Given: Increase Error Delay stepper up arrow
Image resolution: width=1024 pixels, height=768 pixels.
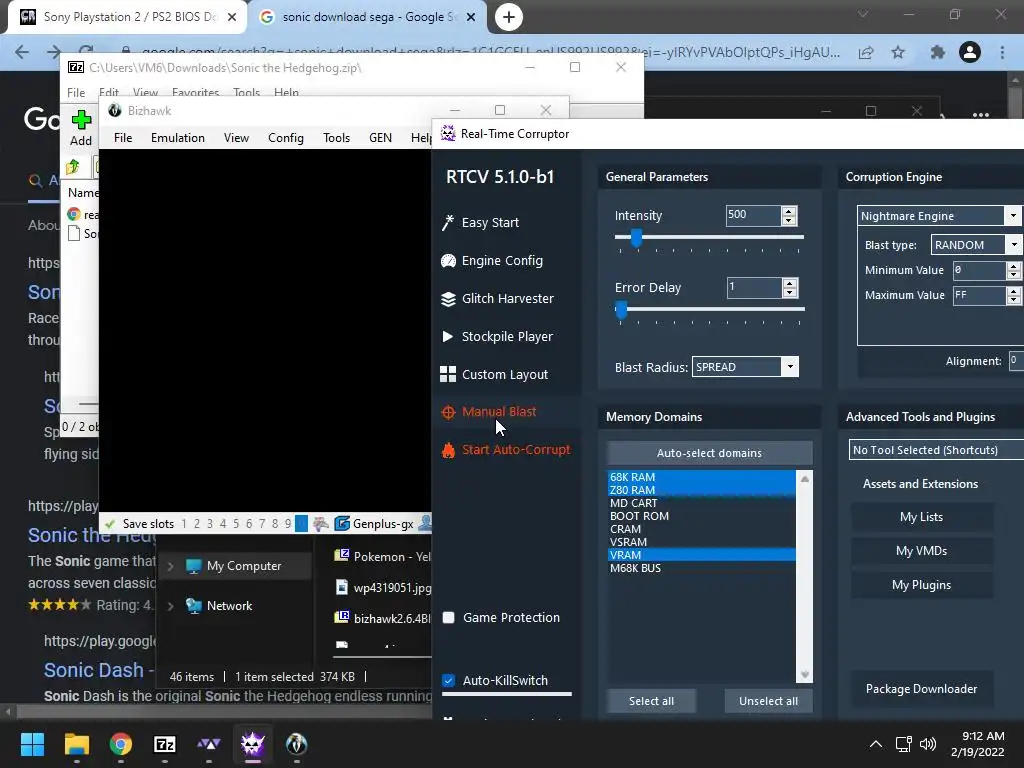Looking at the screenshot, I should pyautogui.click(x=790, y=283).
